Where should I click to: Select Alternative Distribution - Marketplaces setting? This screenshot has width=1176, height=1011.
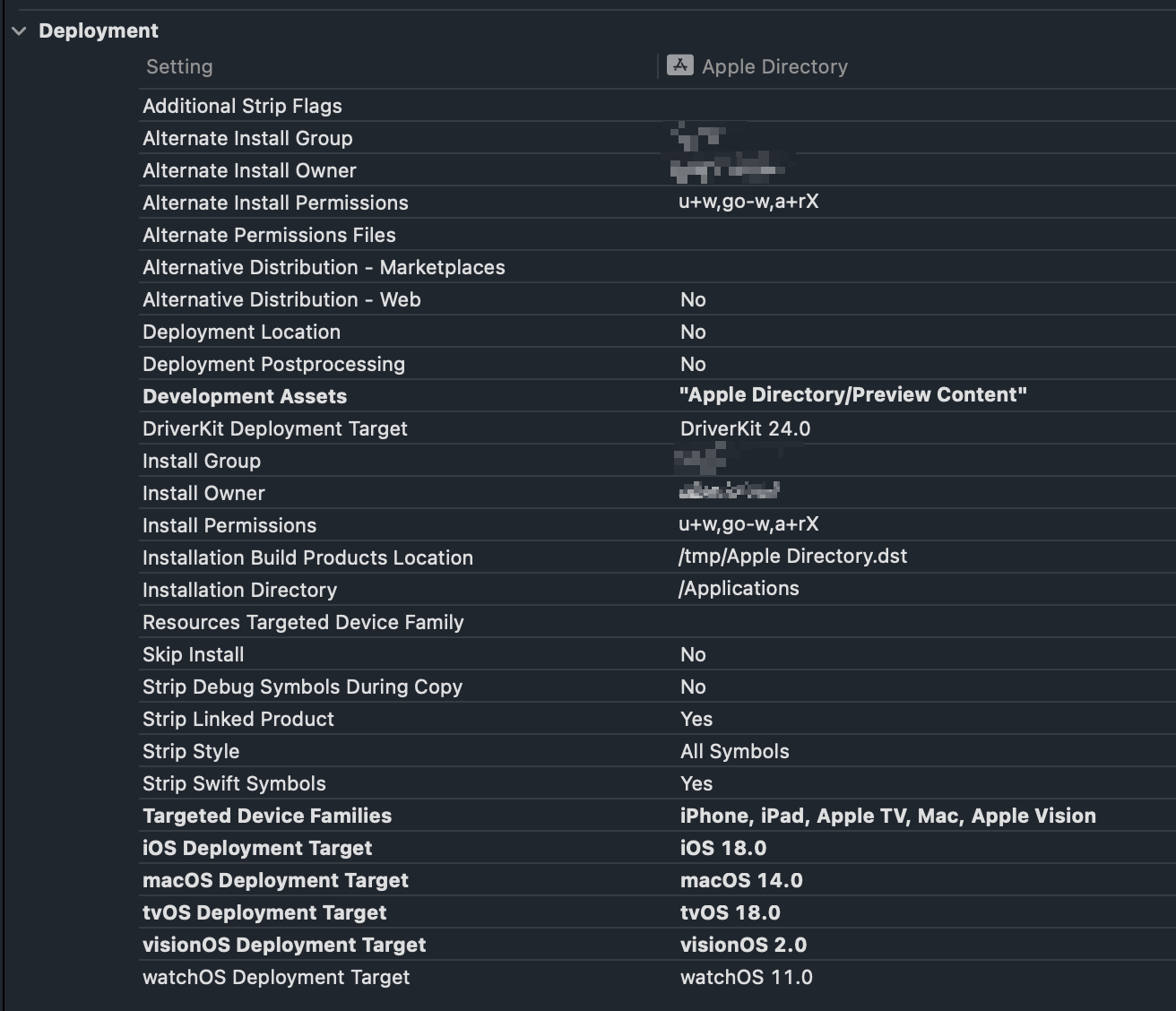pos(324,267)
